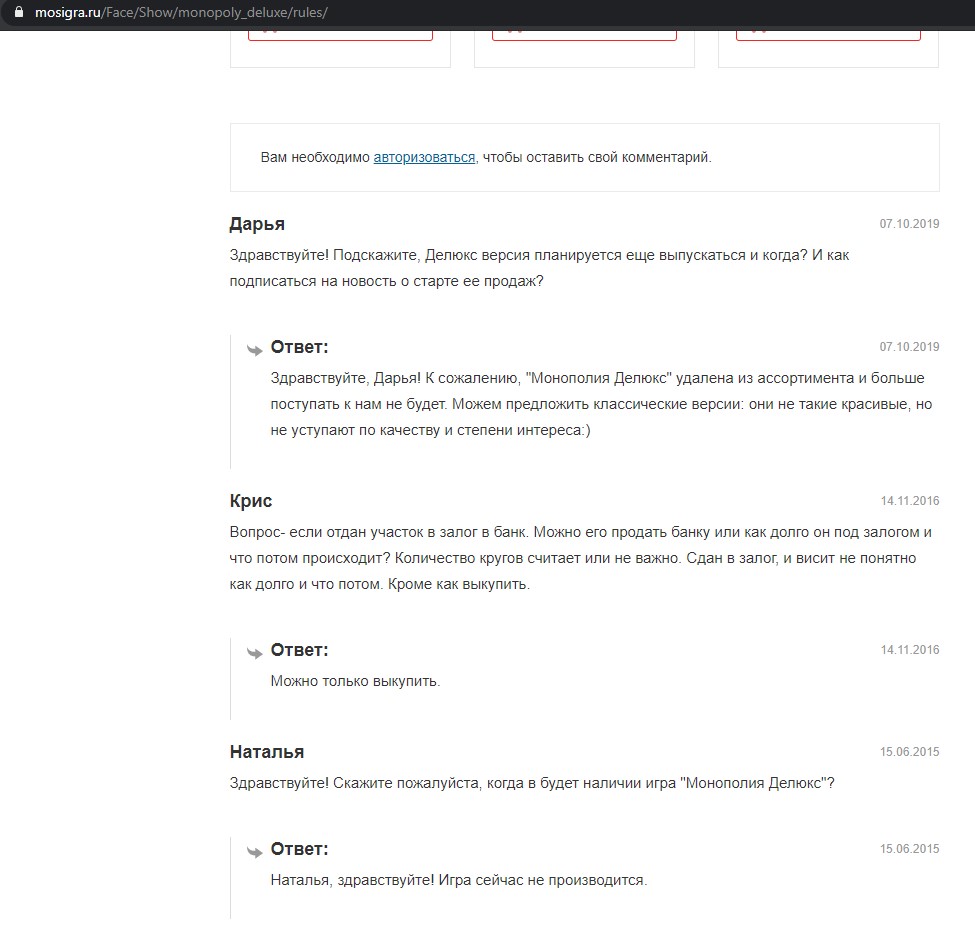Click the mosigra.ru address bar URL
Screen dimensions: 975x929
[x=181, y=12]
